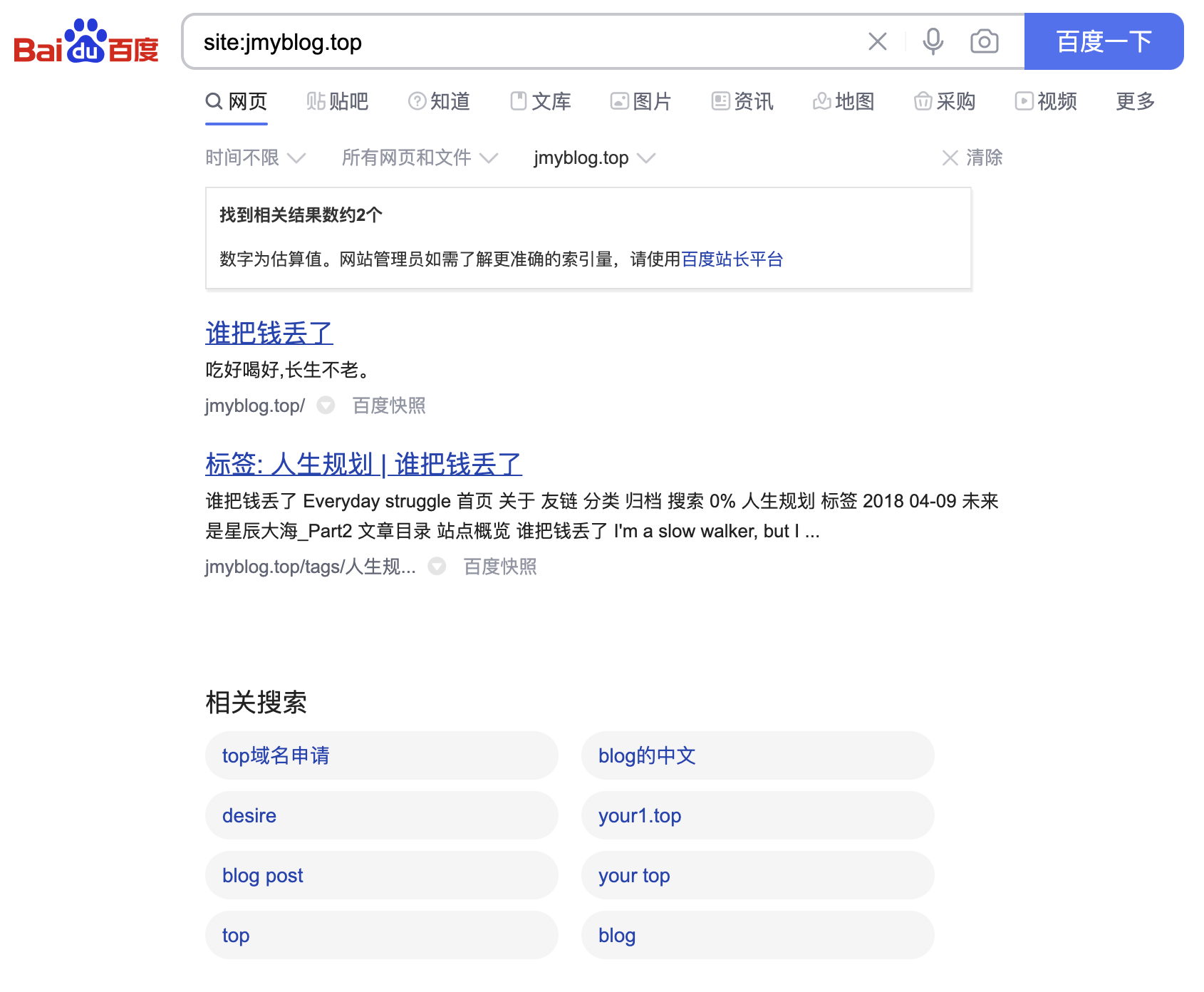Viewport: 1204px width, 992px height.
Task: Click the Baidu logo
Action: (86, 41)
